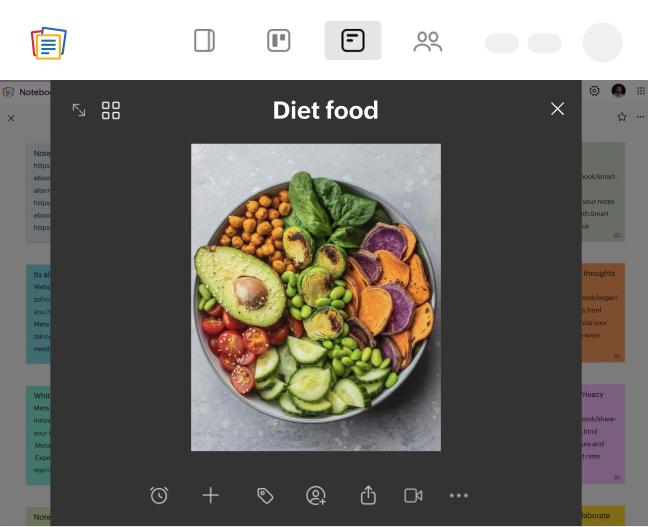Click the plus icon to add content
The width and height of the screenshot is (648, 527).
[x=211, y=495]
